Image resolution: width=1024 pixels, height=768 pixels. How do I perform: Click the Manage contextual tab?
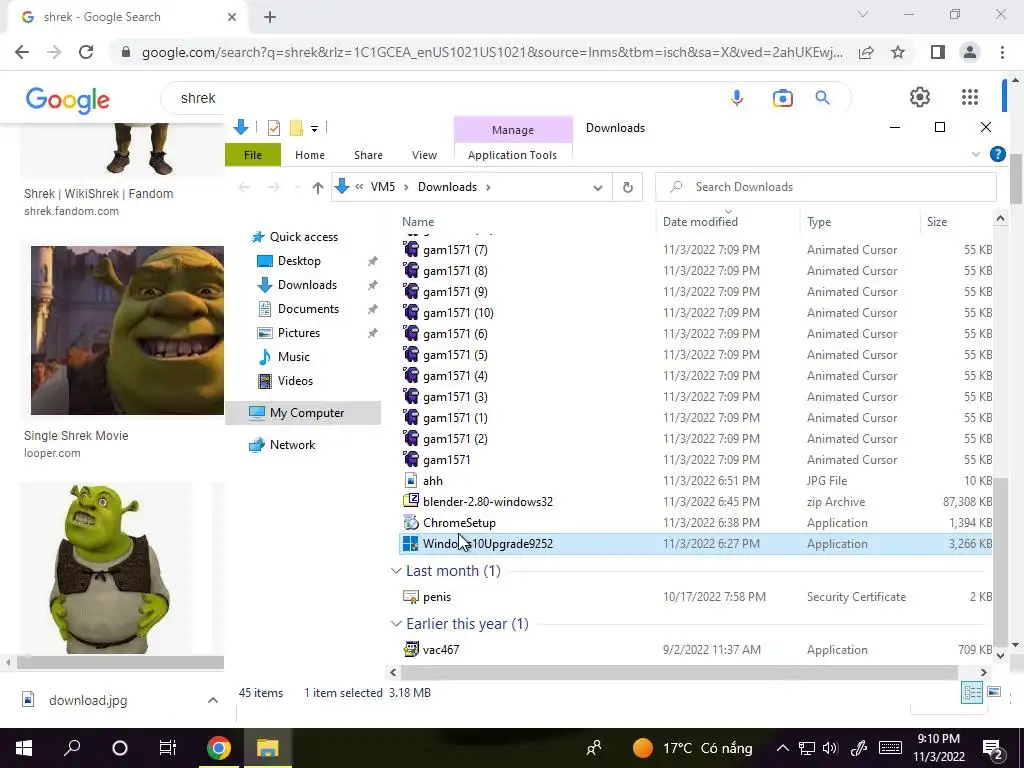coord(513,130)
